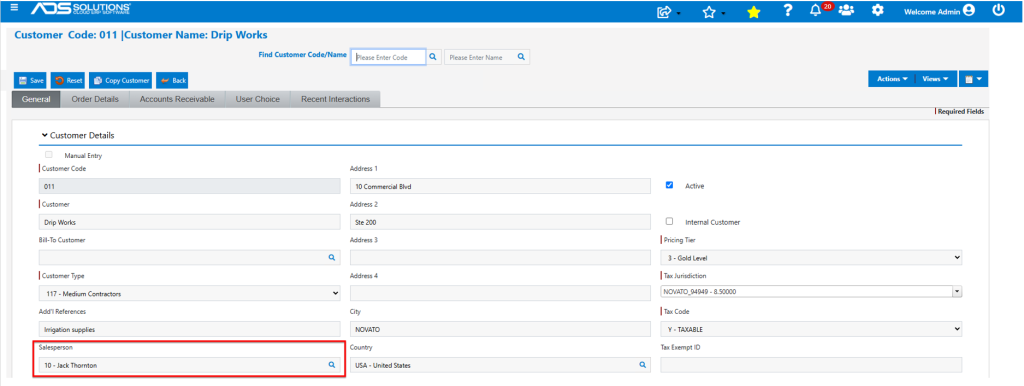Click the Country lookup magnifier
This screenshot has height=386, width=1024.
click(x=642, y=365)
